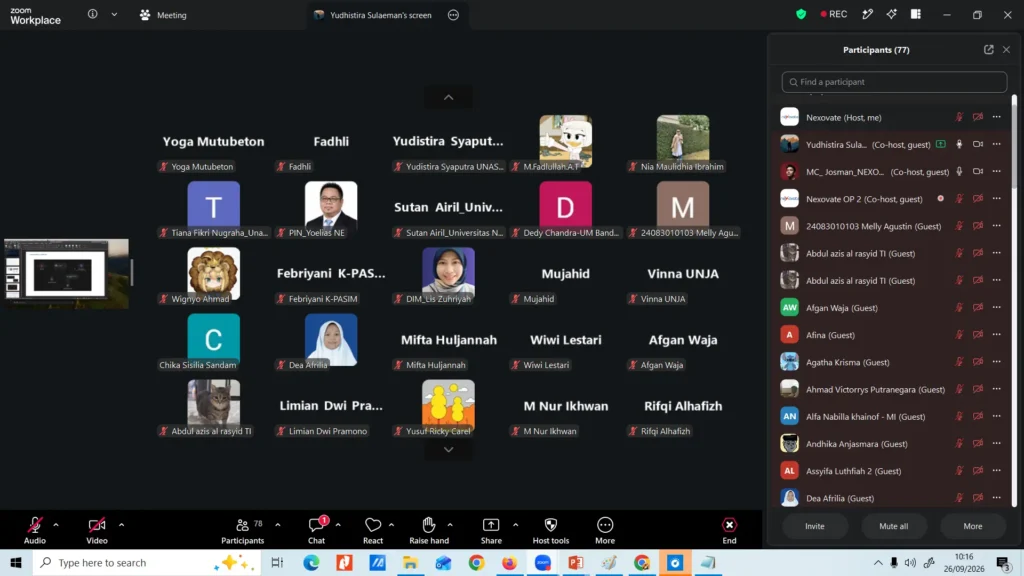Image resolution: width=1024 pixels, height=576 pixels.
Task: Open shared screen options ellipsis
Action: pyautogui.click(x=453, y=15)
